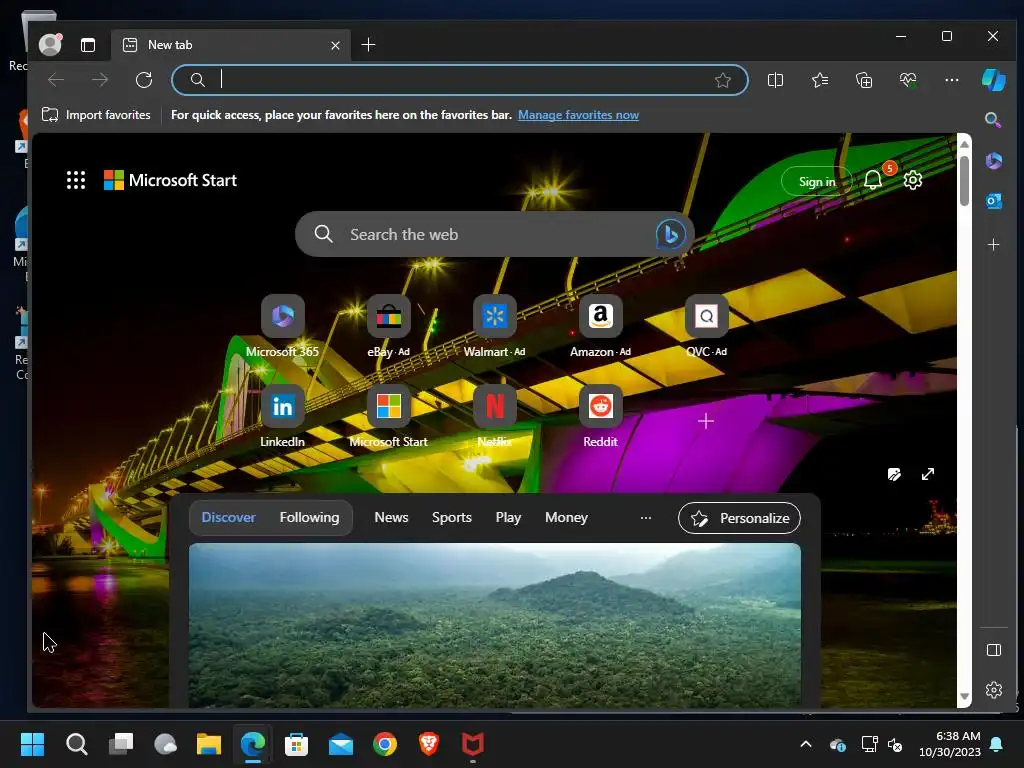
Task: Open Microsoft 365 in sidebar
Action: [993, 161]
